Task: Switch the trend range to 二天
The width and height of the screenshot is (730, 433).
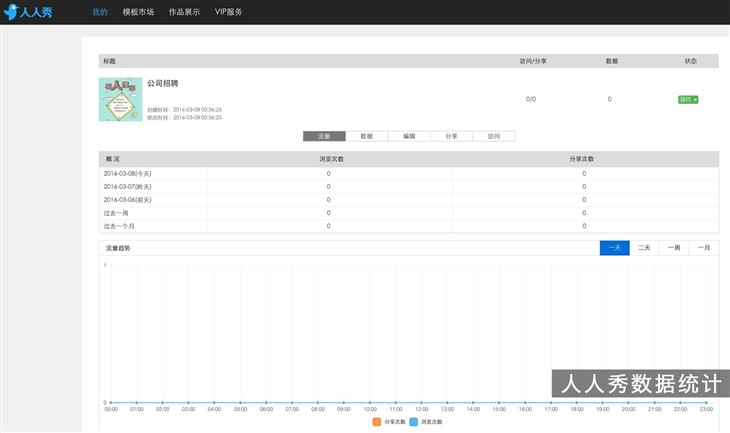Action: click(644, 248)
